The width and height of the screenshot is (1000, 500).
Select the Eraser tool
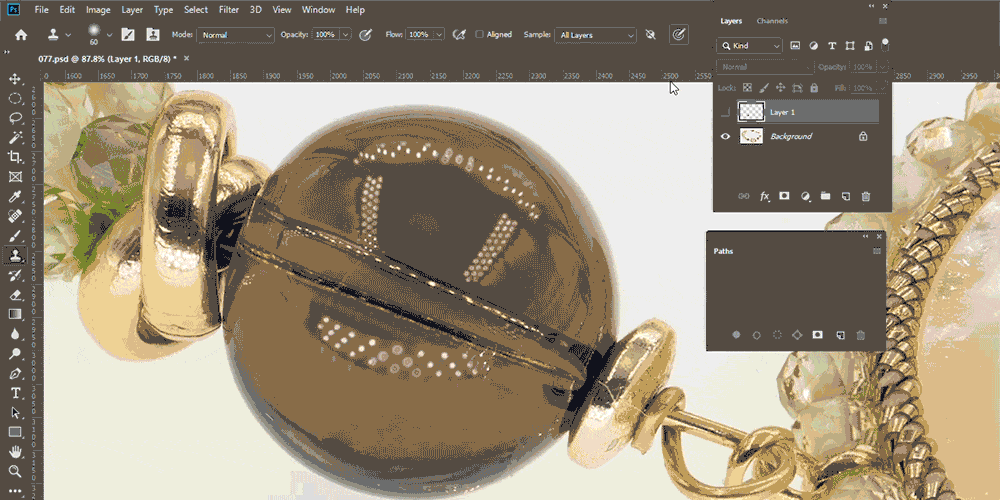[x=15, y=295]
